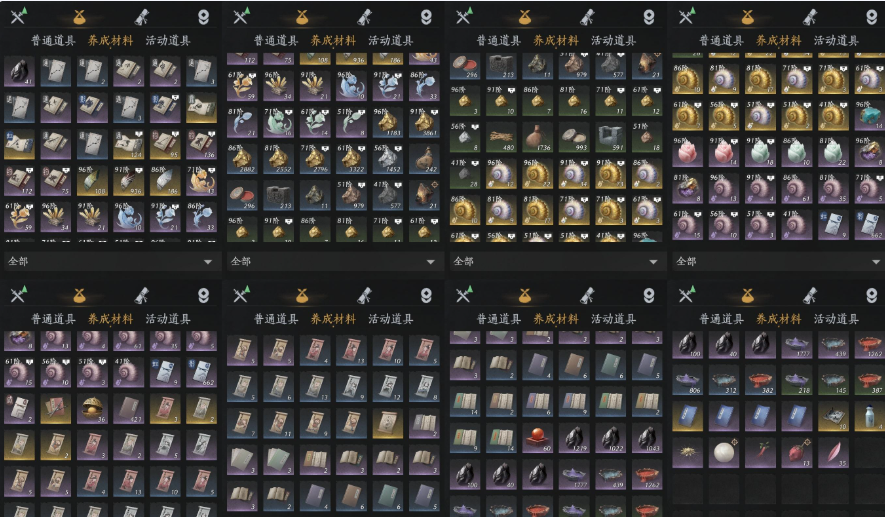The width and height of the screenshot is (885, 517).
Task: Open the 全部 dropdown in second top panel
Action: coord(333,261)
